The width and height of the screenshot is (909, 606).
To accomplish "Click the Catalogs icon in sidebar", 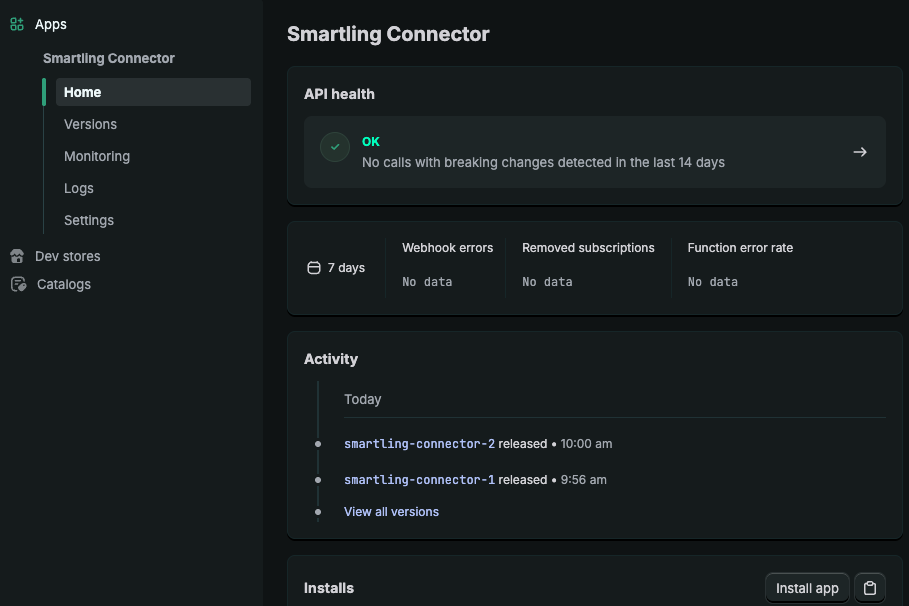I will pos(18,284).
